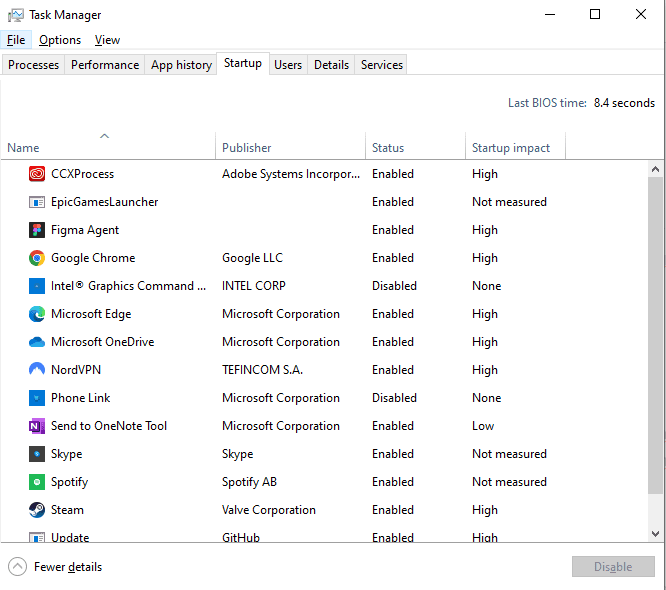
Task: Click Enabled status of NordVPN
Action: pyautogui.click(x=392, y=370)
